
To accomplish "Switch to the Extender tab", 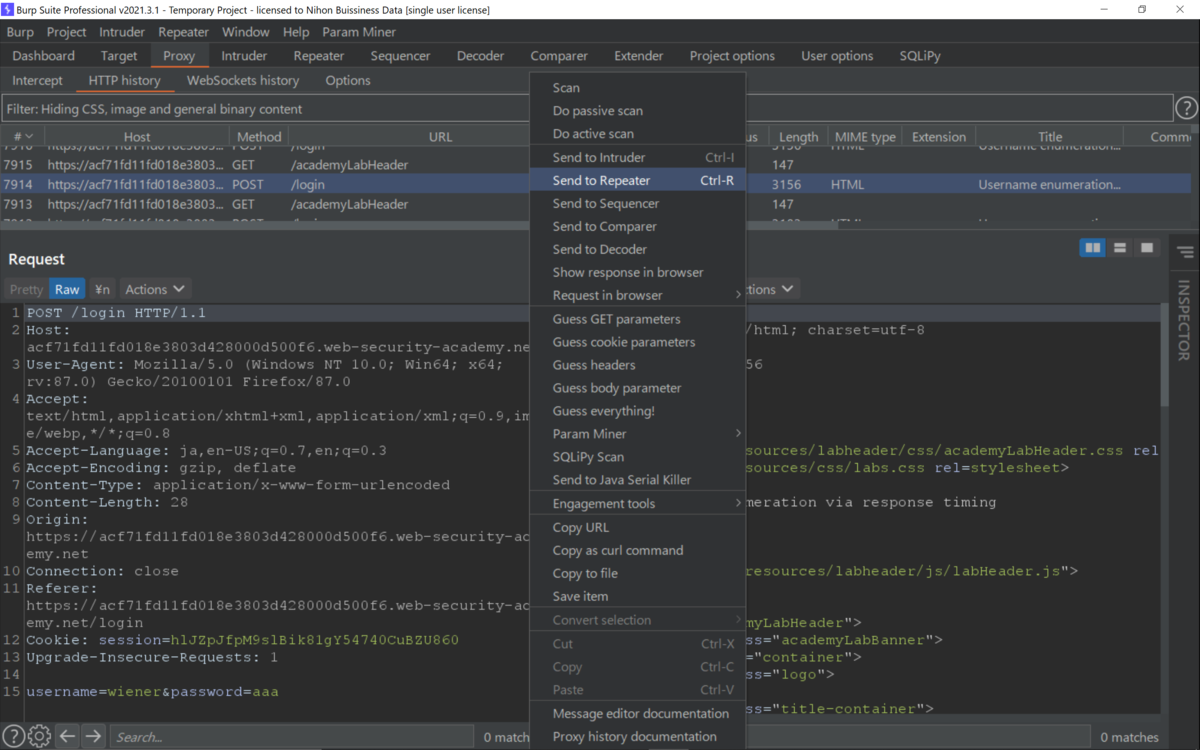I will [x=639, y=56].
